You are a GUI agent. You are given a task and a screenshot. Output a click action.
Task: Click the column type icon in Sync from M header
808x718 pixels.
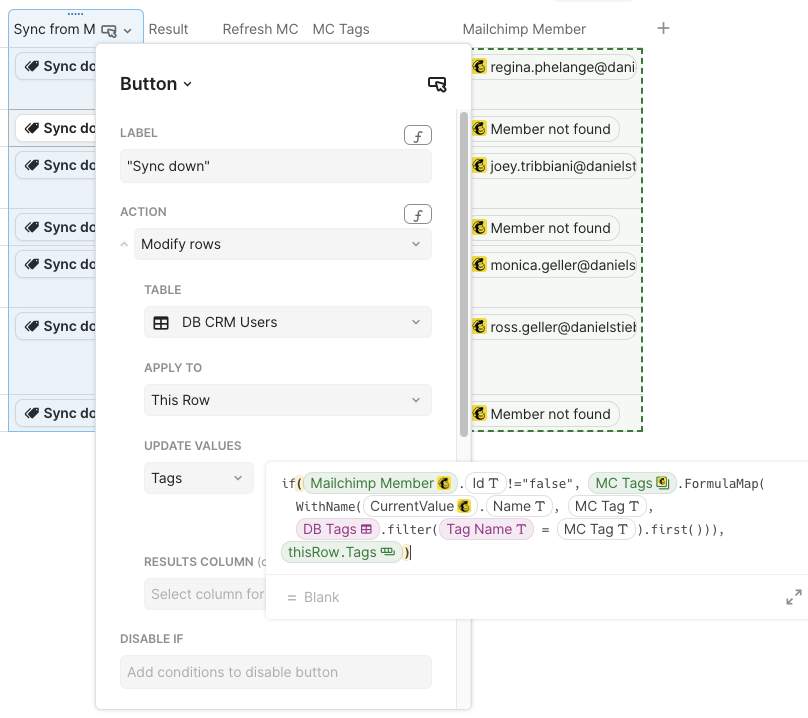click(x=109, y=30)
